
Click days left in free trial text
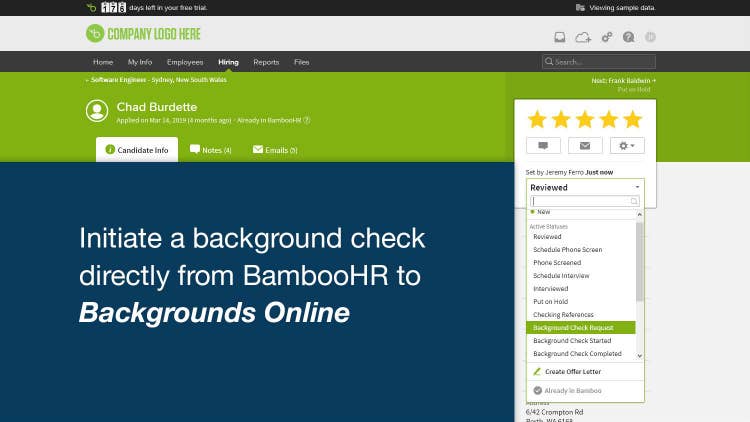click(x=168, y=8)
